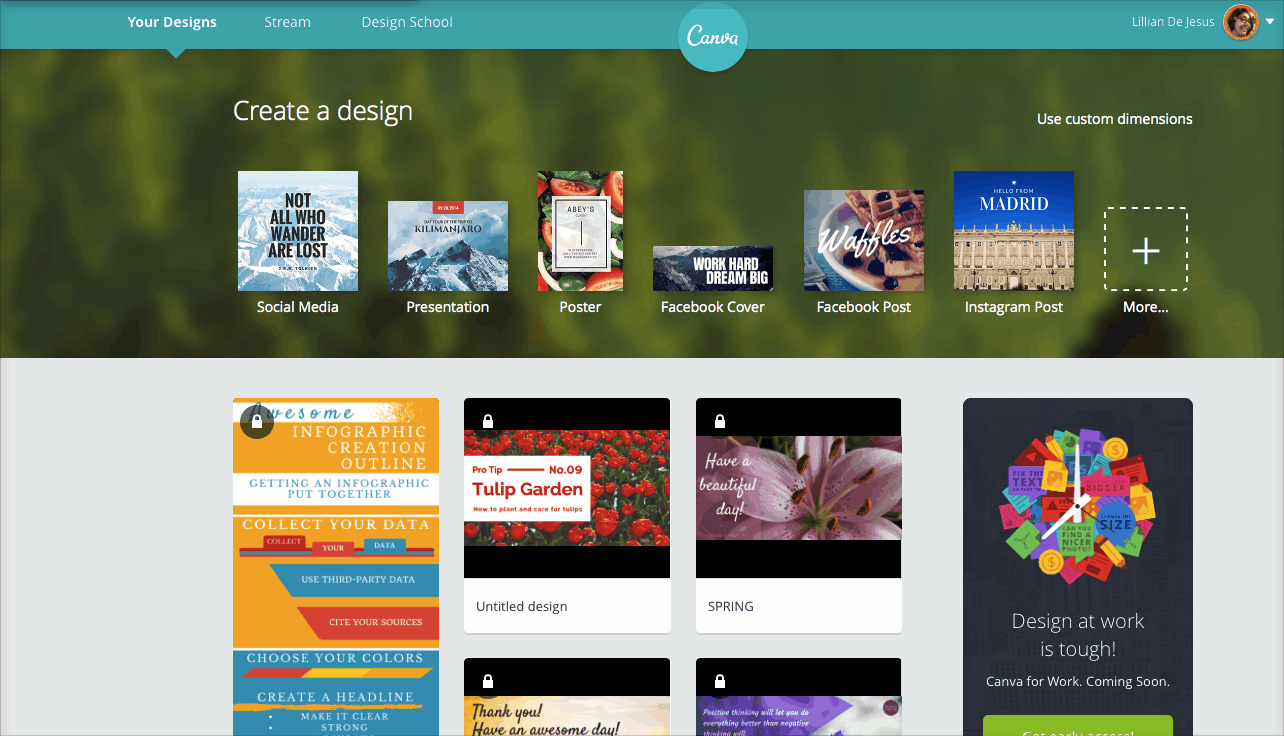The height and width of the screenshot is (736, 1284).
Task: Click lock icon on Tulip Garden design
Action: pyautogui.click(x=488, y=421)
